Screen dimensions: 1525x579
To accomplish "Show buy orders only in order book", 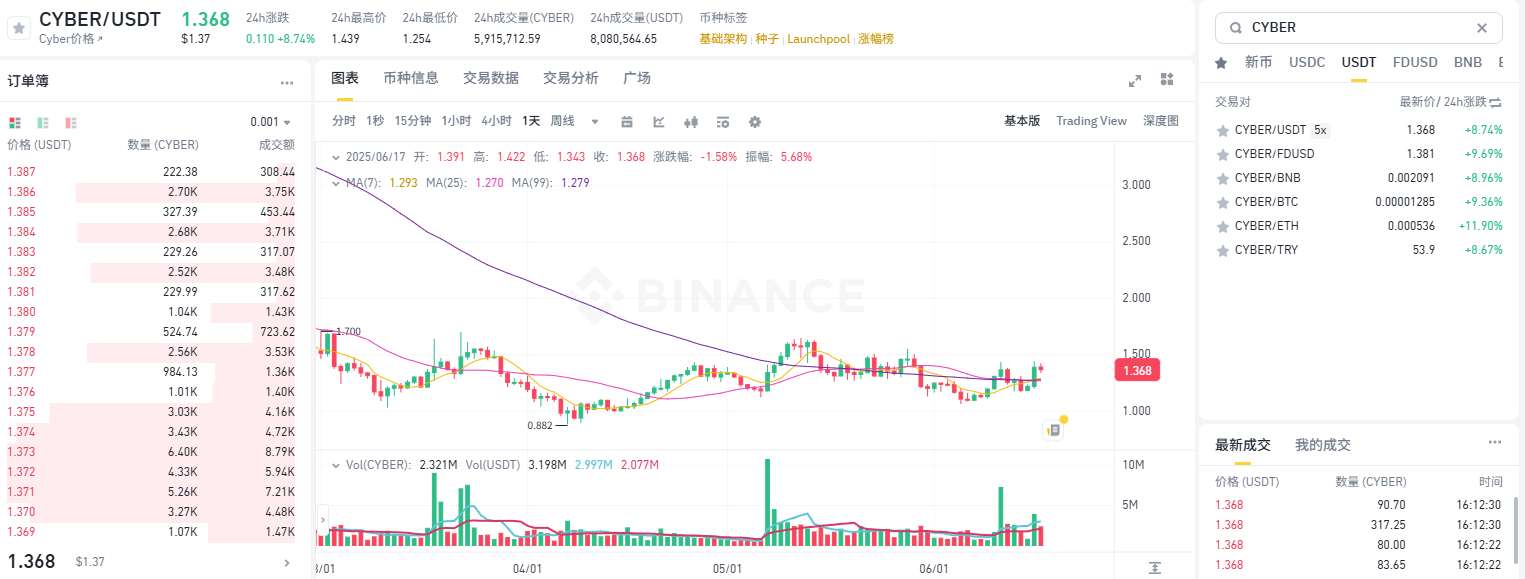I will pos(43,123).
